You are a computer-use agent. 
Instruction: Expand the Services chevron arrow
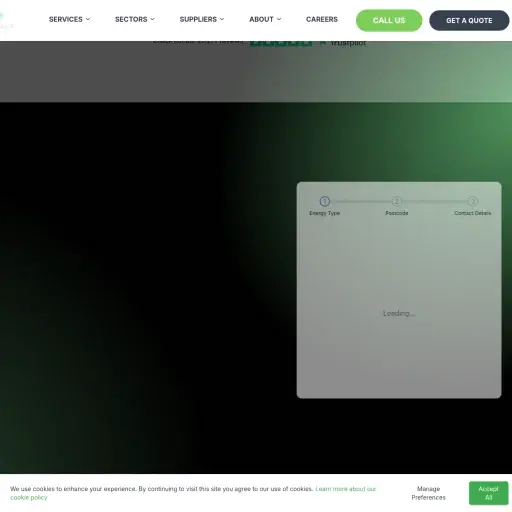tap(88, 19)
